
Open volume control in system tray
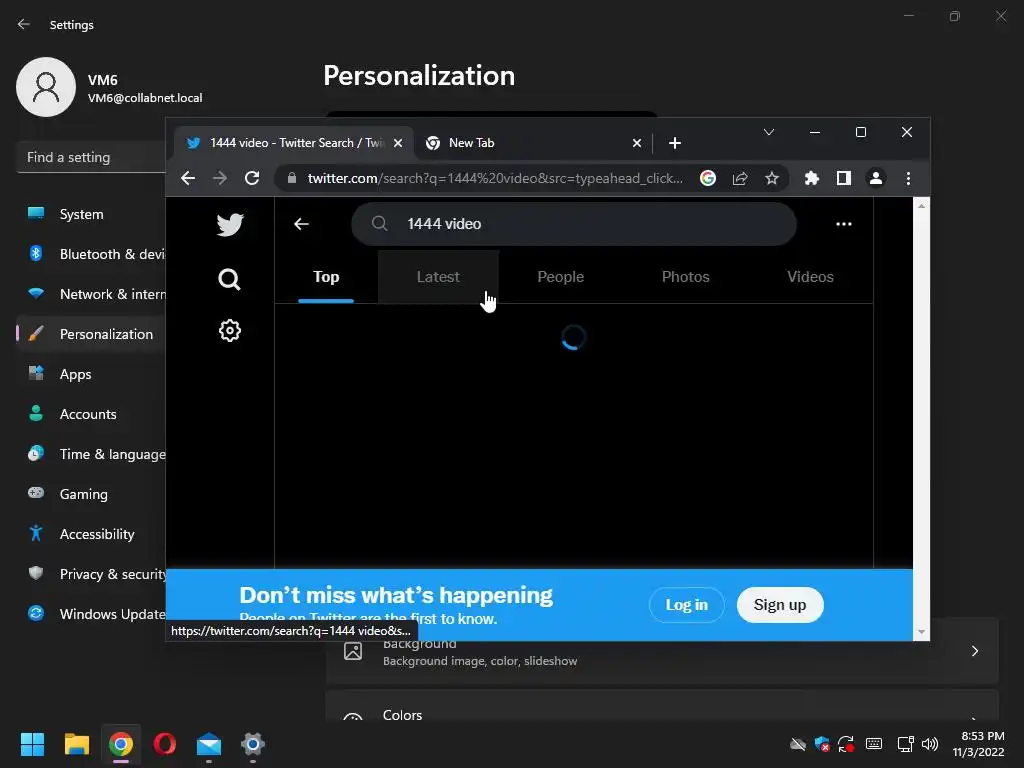click(x=930, y=744)
